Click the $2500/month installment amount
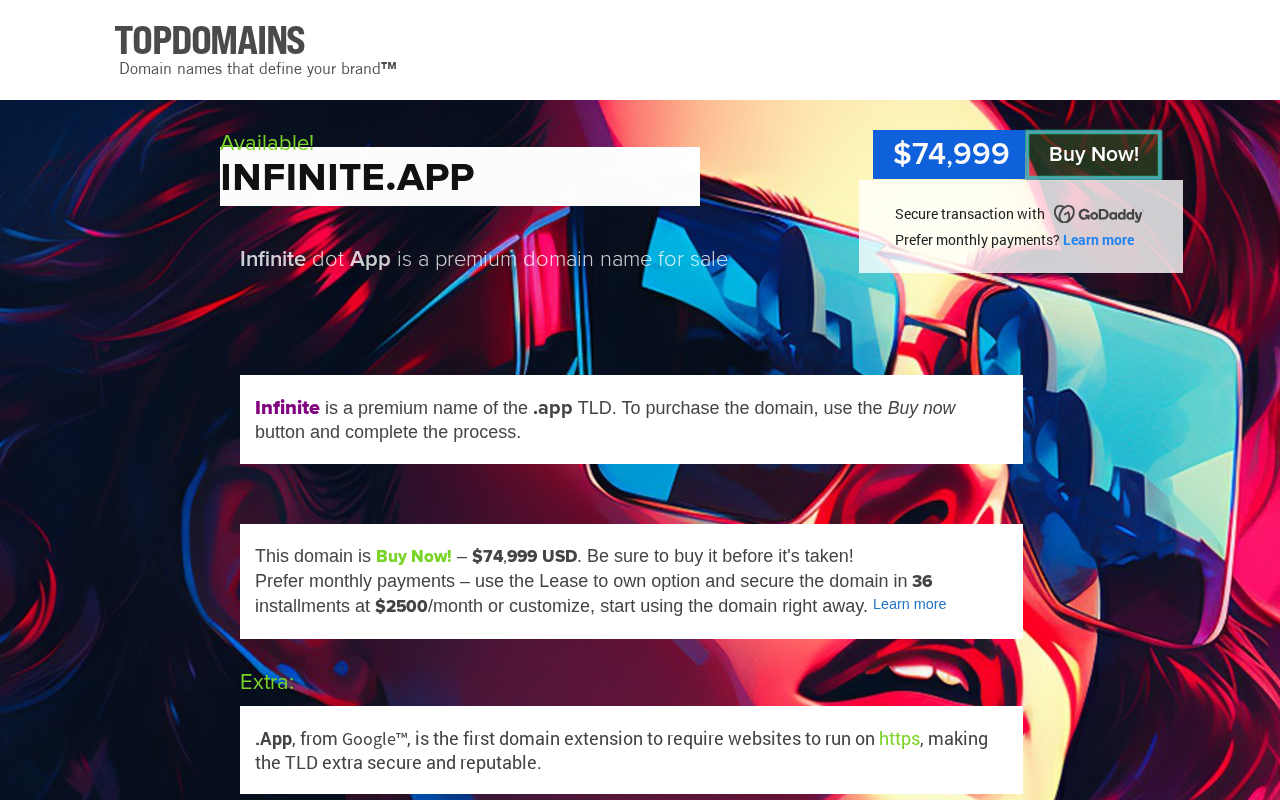1280x800 pixels. point(401,606)
